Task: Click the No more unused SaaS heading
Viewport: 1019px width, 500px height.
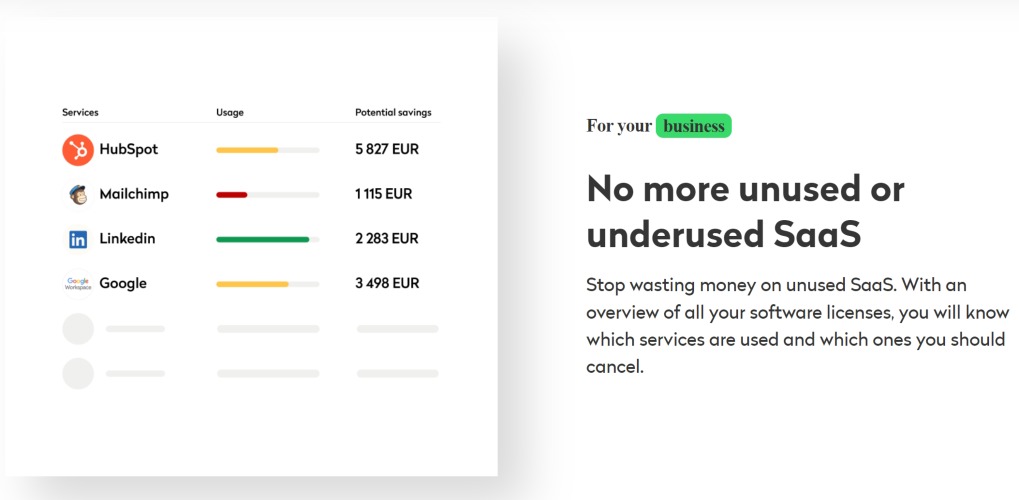Action: (745, 211)
